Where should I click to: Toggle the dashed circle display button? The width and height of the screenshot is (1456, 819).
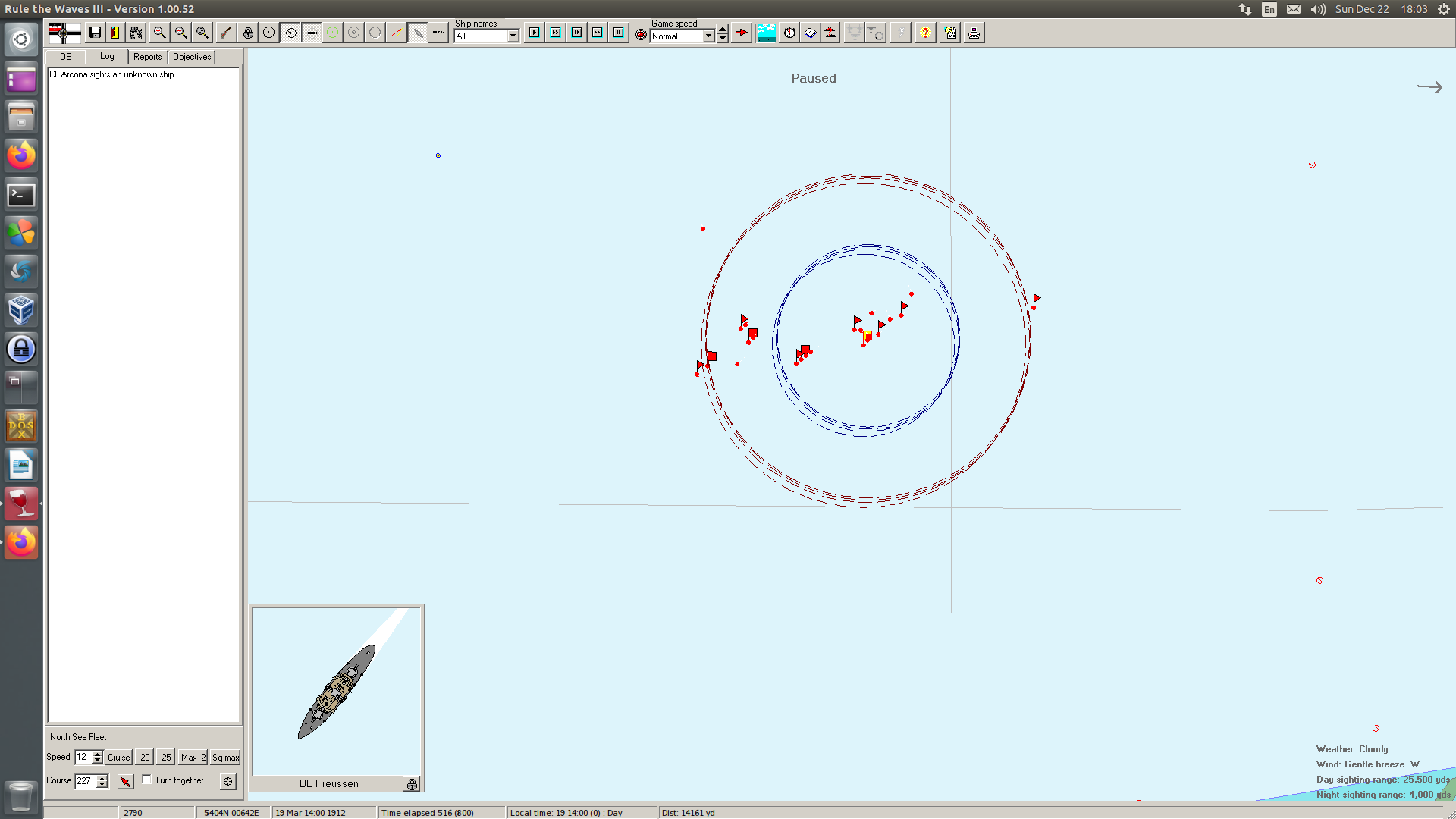pos(290,33)
